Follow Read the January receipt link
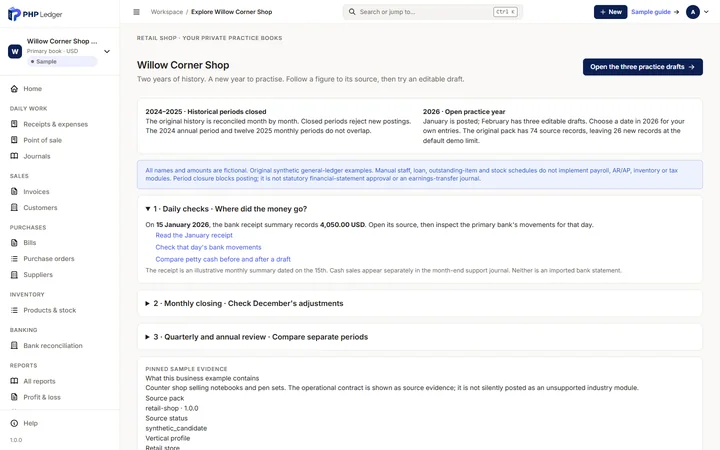The image size is (720, 450). pos(194,235)
